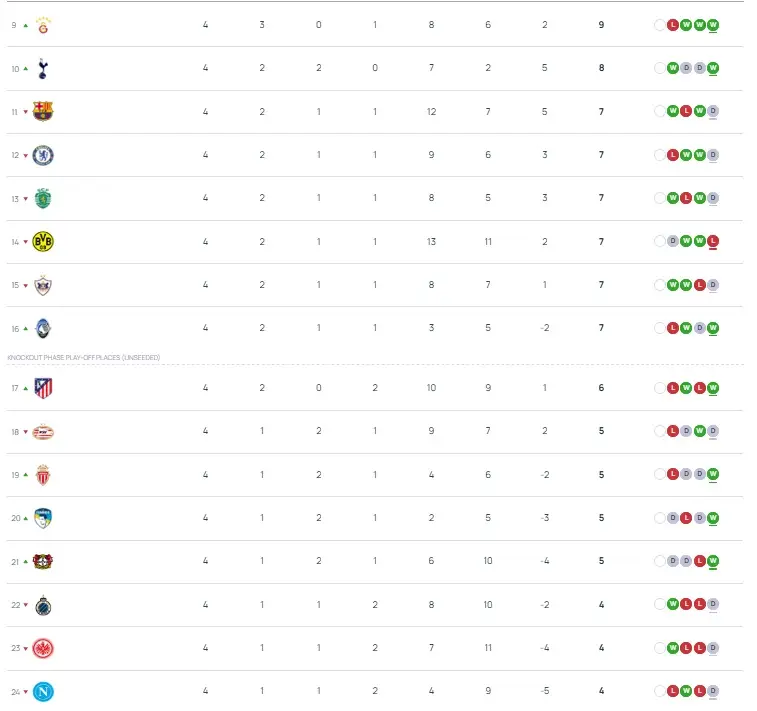Select the Bayer Leverkusen crest
This screenshot has width=757, height=711.
(43, 561)
